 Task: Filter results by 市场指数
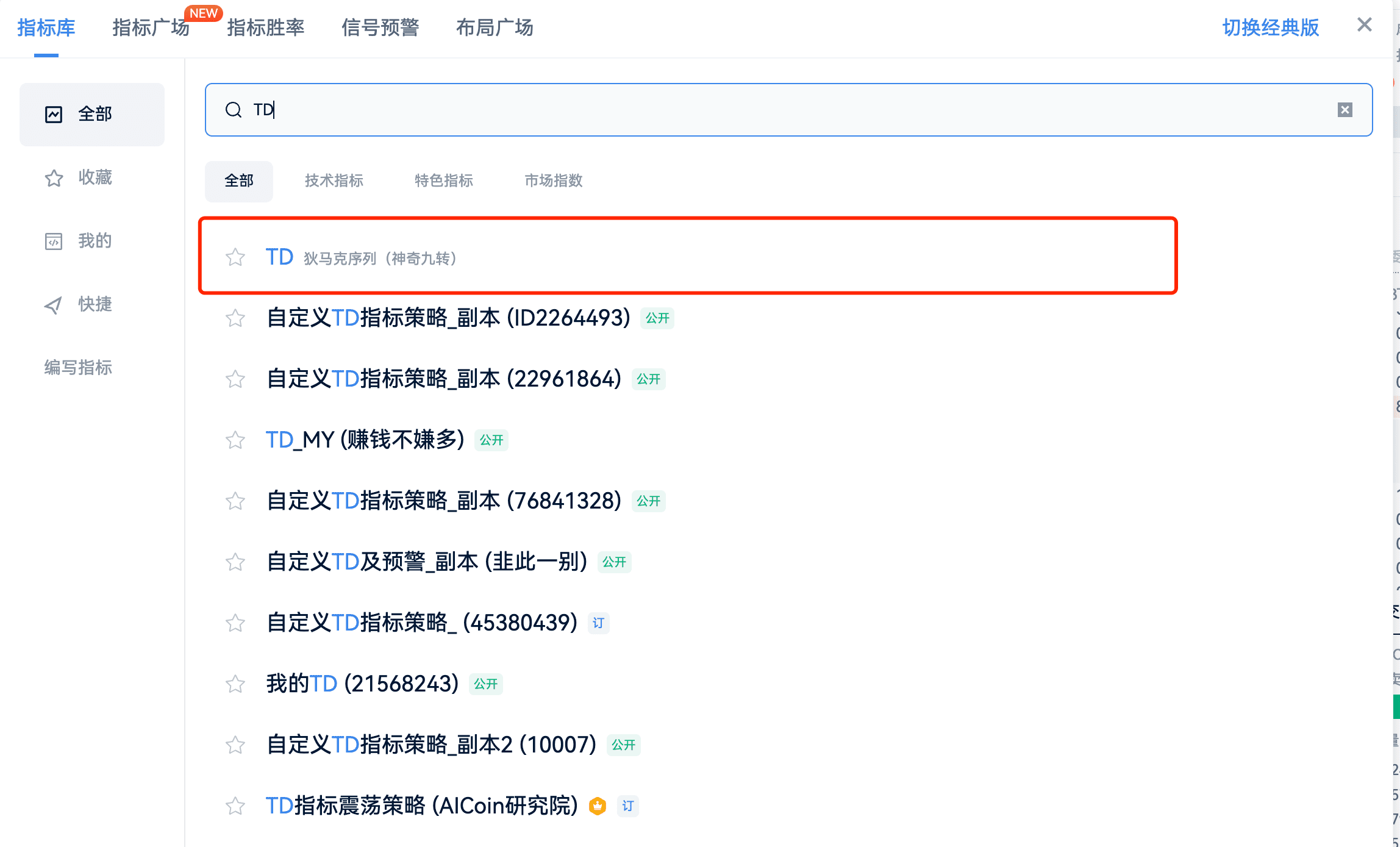[554, 181]
